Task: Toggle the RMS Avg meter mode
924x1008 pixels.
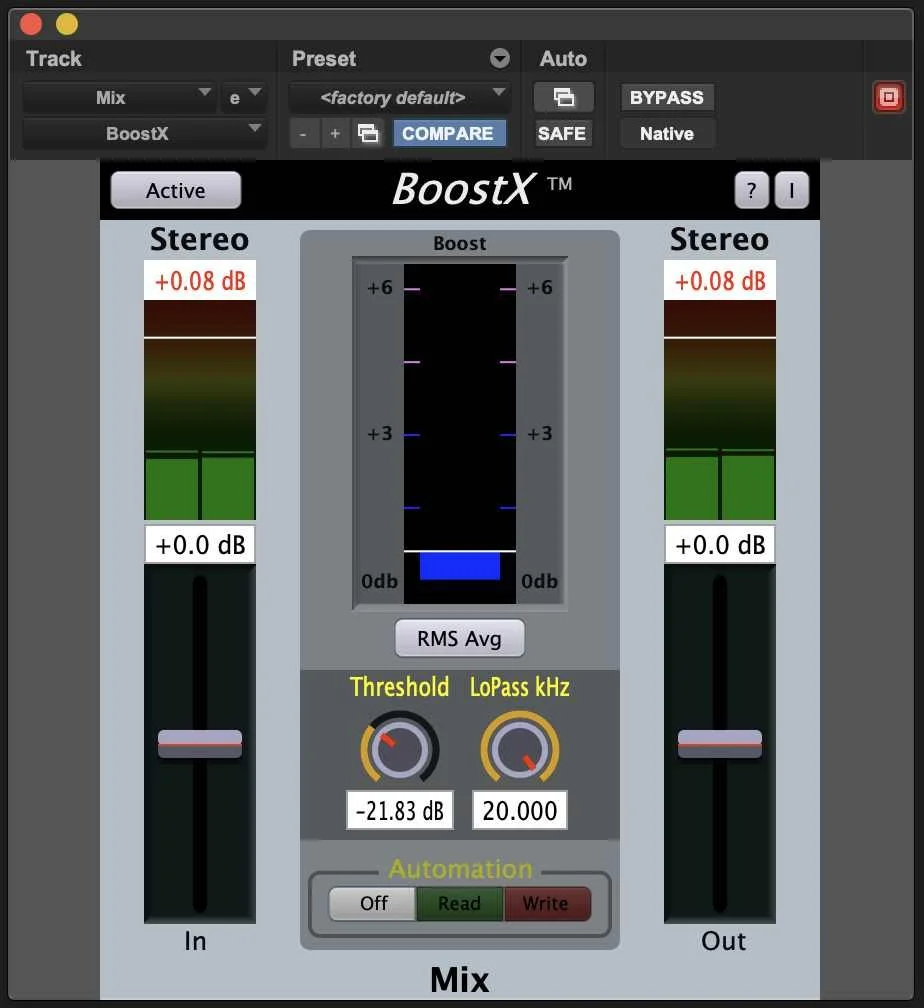Action: click(x=460, y=638)
